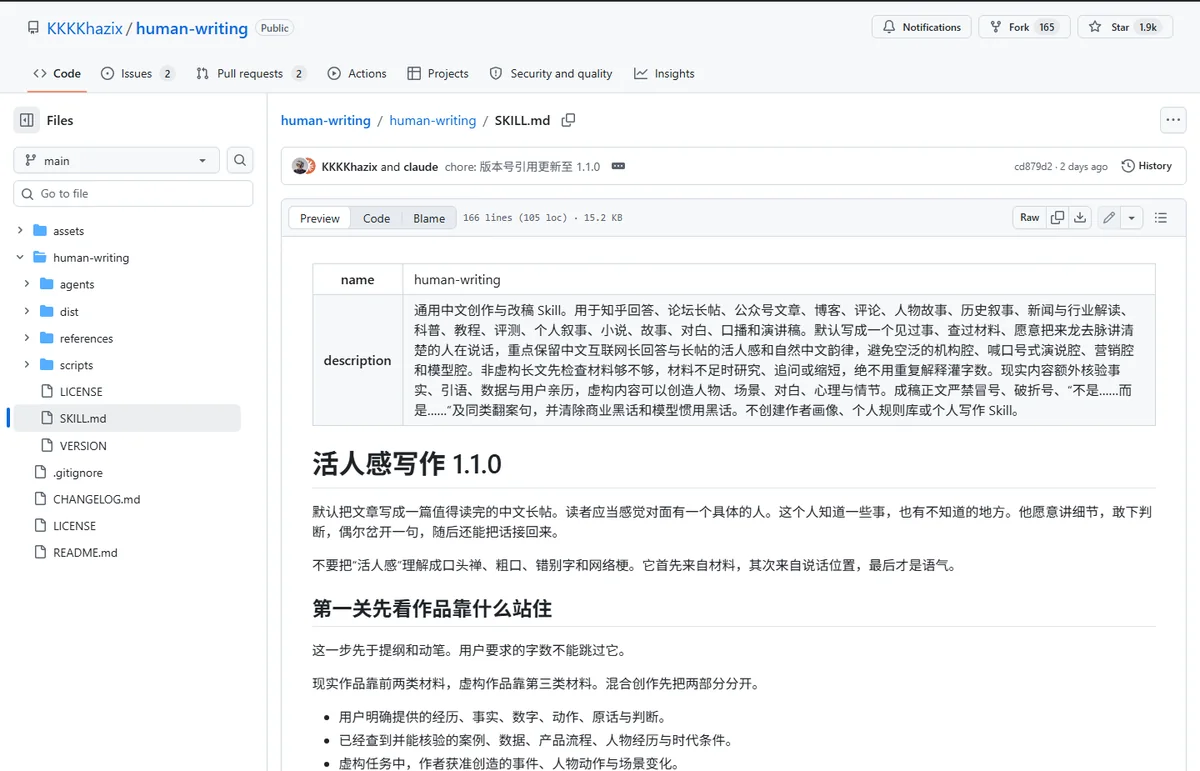
Task: View file History
Action: coord(1147,166)
